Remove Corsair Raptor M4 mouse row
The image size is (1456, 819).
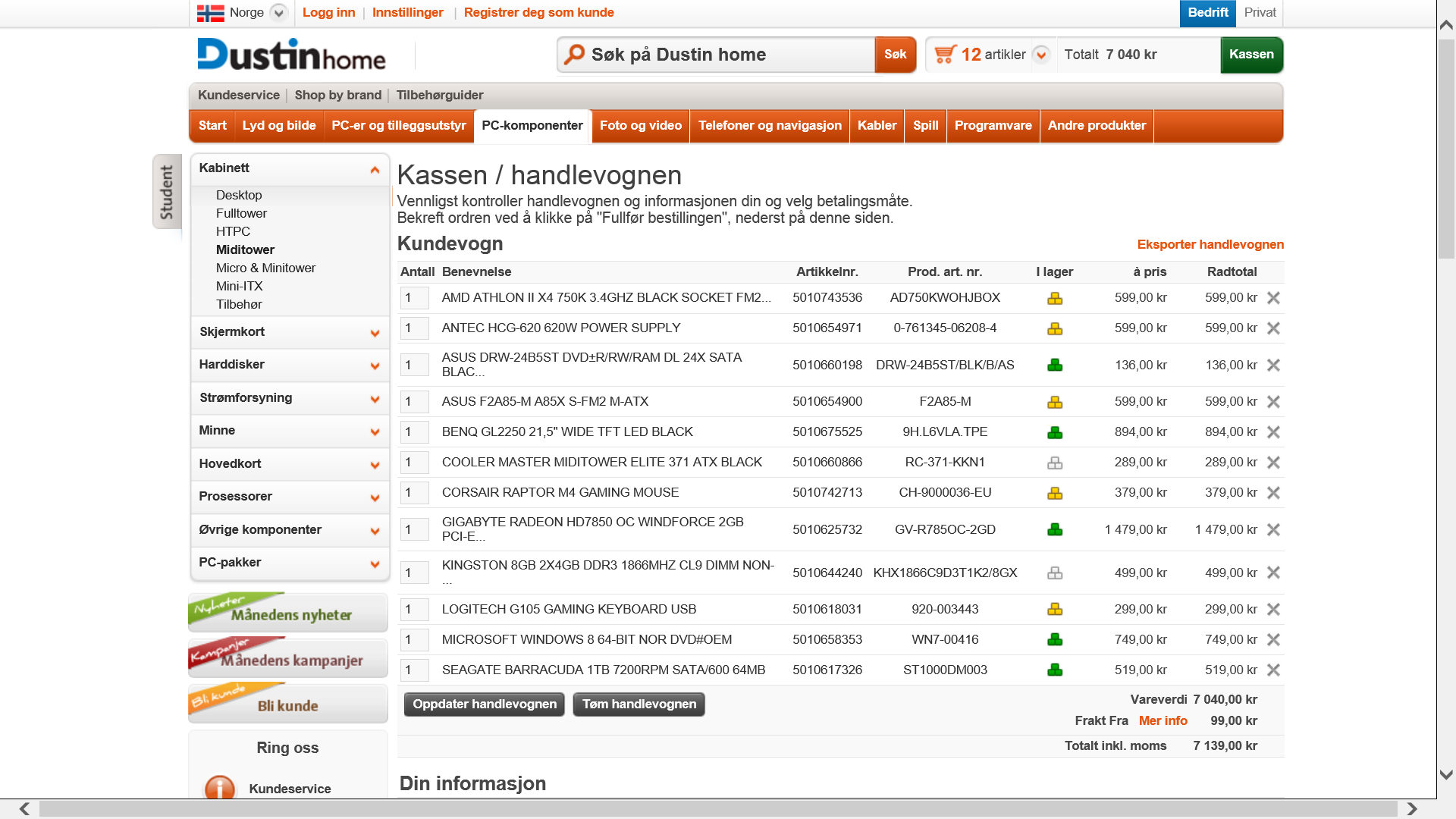pos(1273,493)
